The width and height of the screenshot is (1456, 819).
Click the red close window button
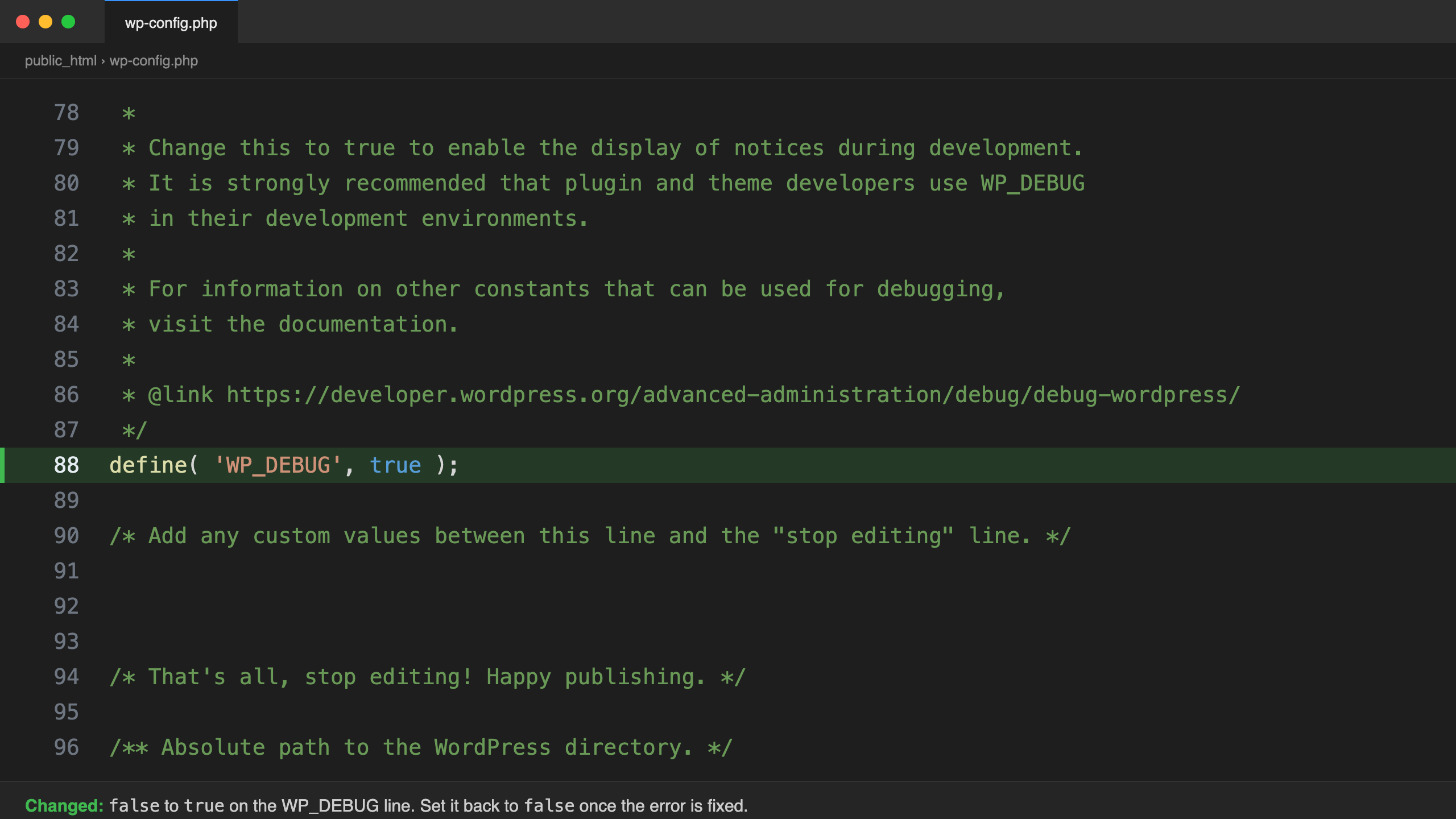tap(23, 22)
